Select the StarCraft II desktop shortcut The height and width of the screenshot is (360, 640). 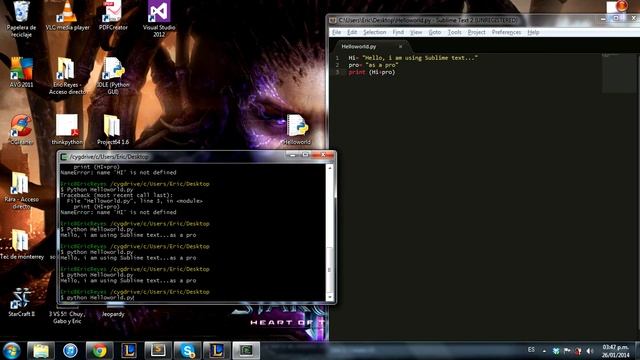(21, 302)
